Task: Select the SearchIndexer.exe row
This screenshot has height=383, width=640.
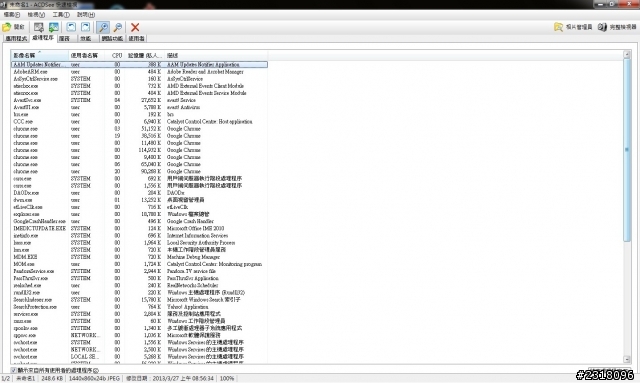Action: click(139, 300)
